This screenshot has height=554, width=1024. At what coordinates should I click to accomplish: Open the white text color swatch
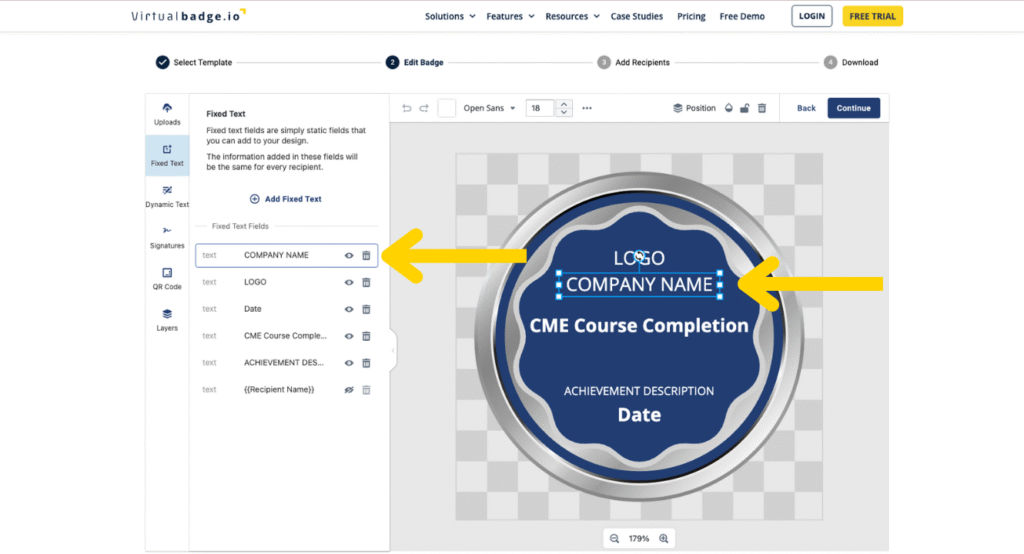point(447,108)
